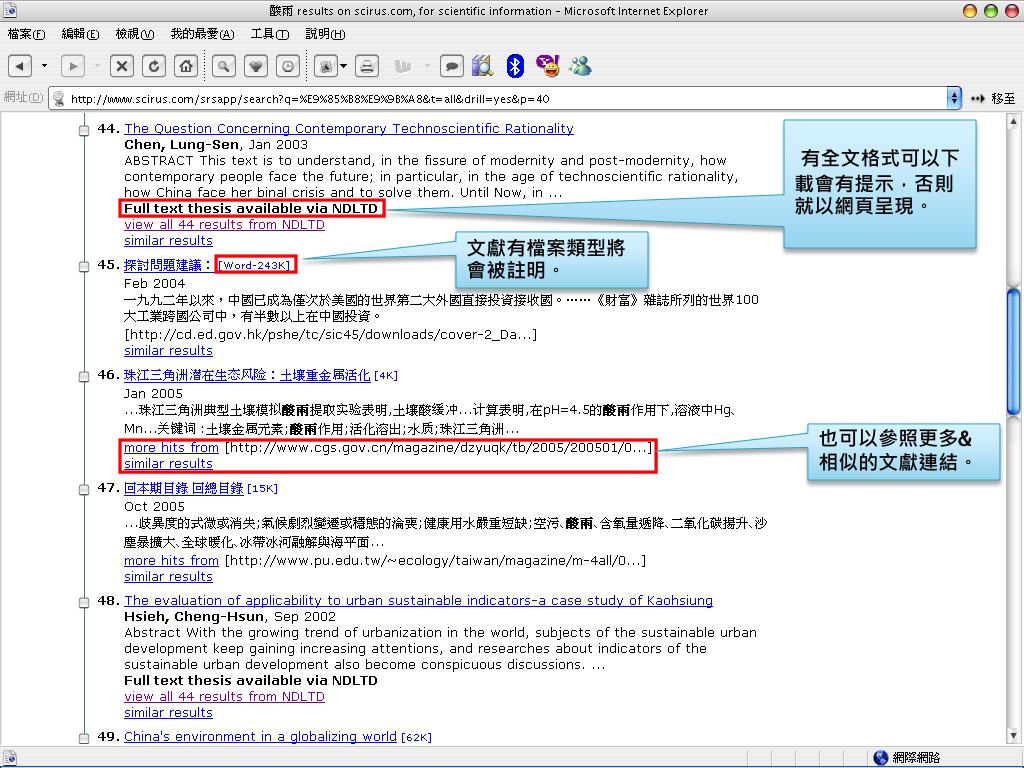Open the 工具(T) menu
Screen dimensions: 1024x768
click(270, 34)
